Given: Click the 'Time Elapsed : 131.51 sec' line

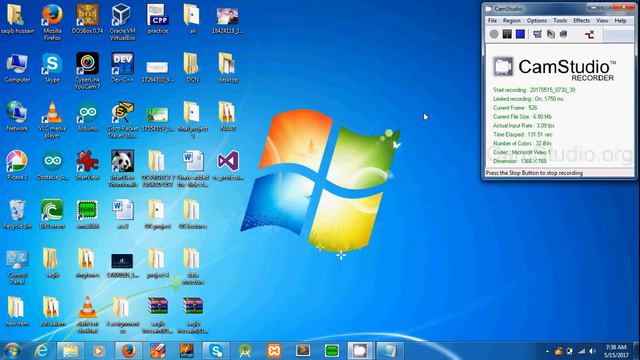Looking at the screenshot, I should click(522, 134).
